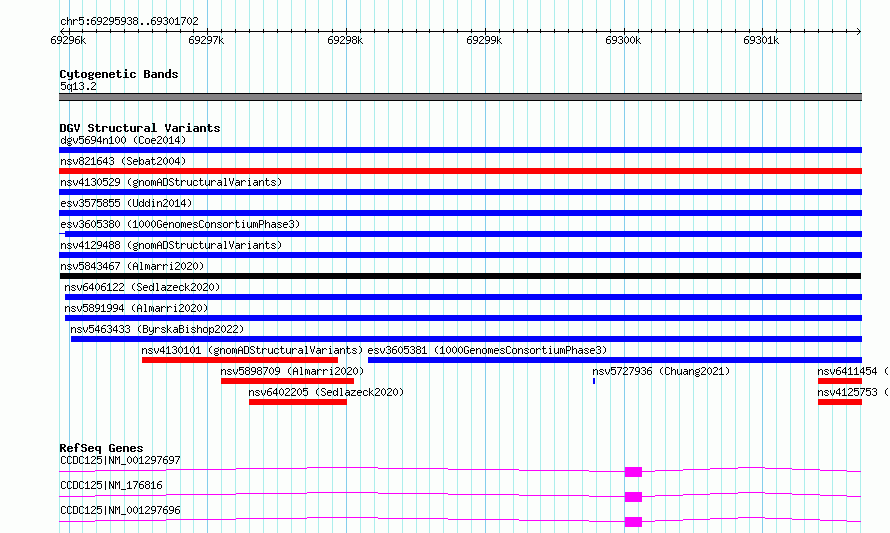Image resolution: width=890 pixels, height=533 pixels.
Task: Select the red nsv6402205 variant bar
Action: tap(297, 402)
